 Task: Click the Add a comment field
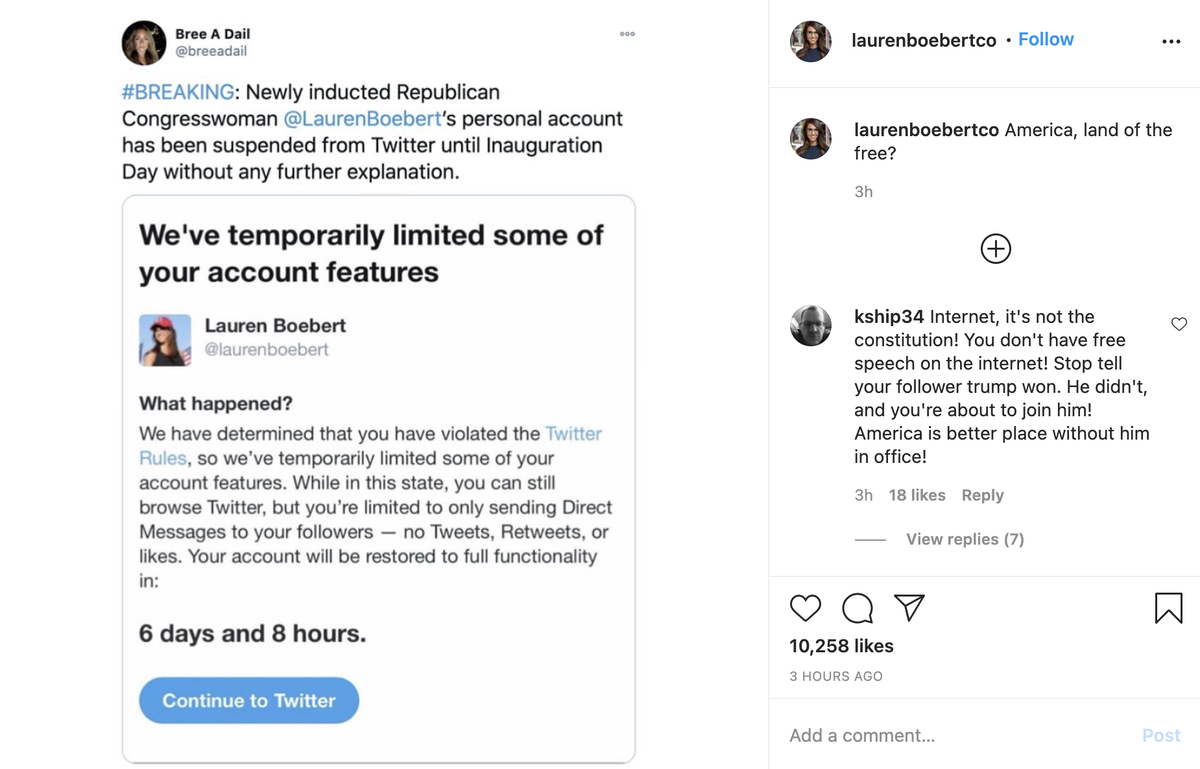pyautogui.click(x=950, y=735)
